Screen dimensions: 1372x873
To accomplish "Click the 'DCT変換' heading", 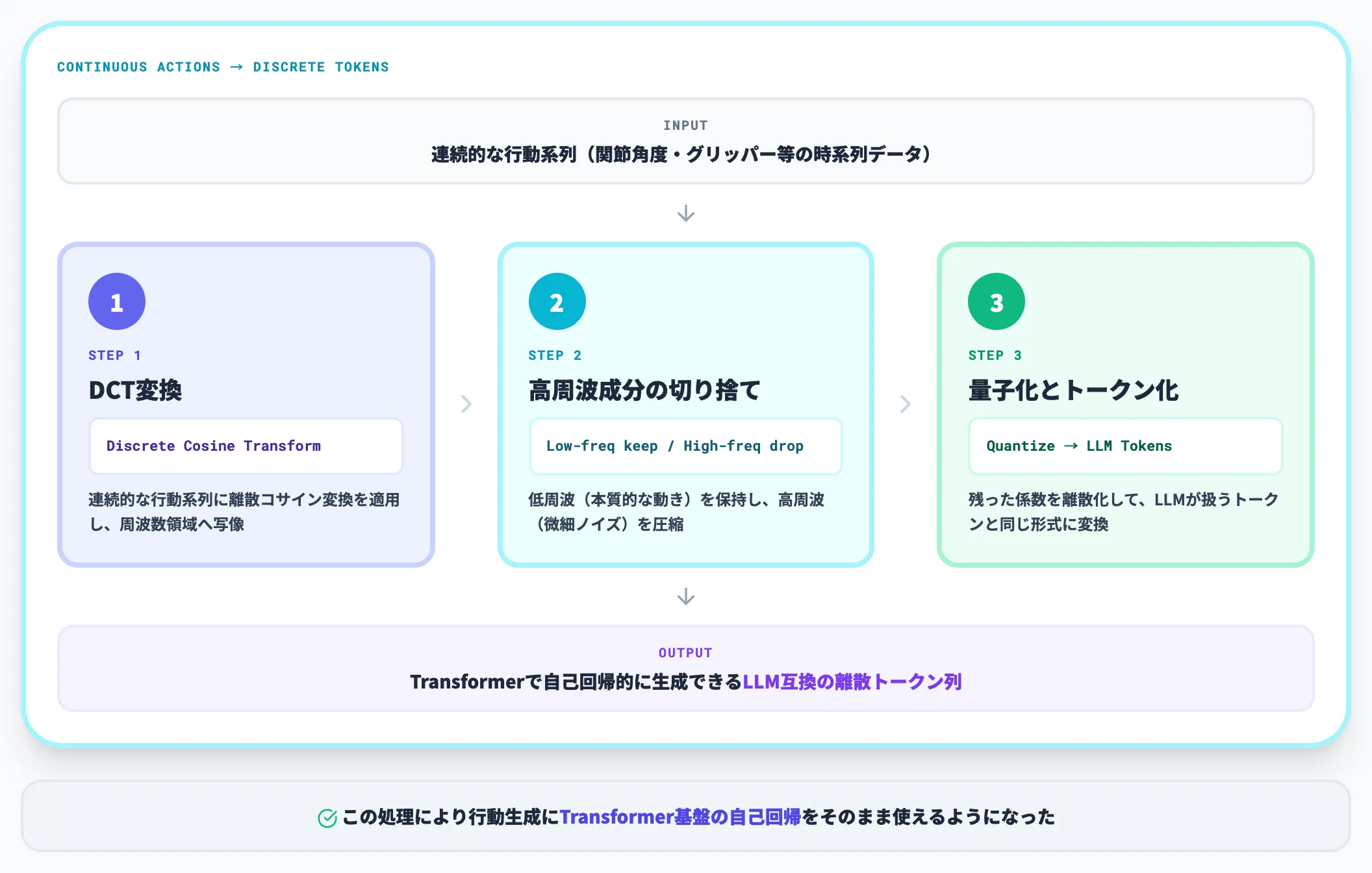I will click(x=135, y=390).
